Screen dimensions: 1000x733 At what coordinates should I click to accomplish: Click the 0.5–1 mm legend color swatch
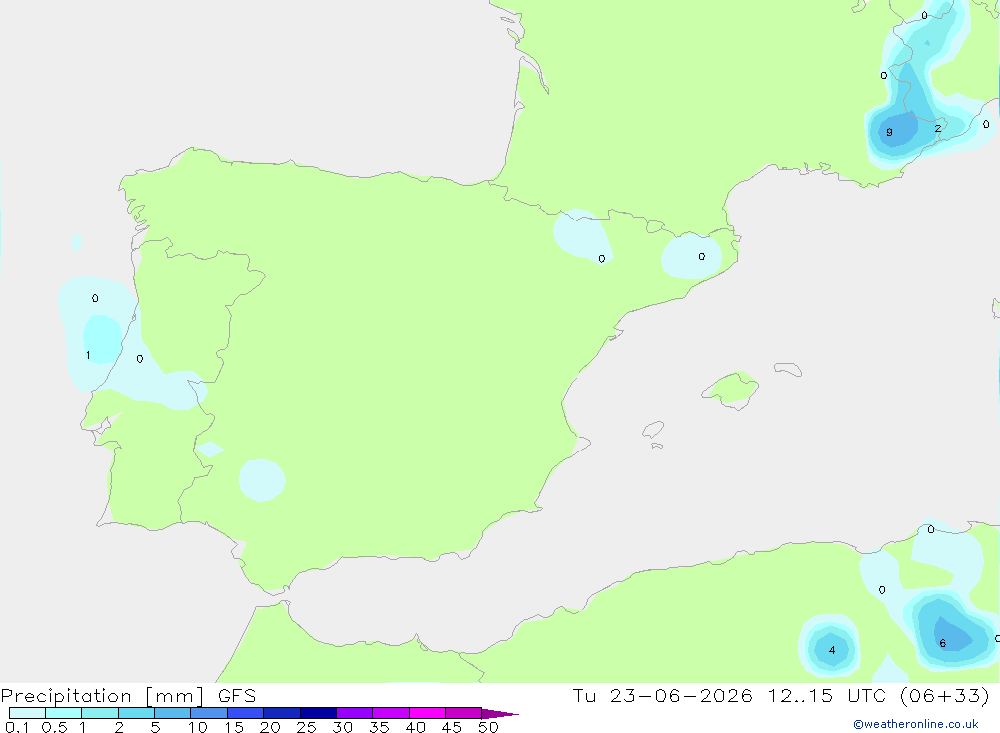click(x=63, y=713)
